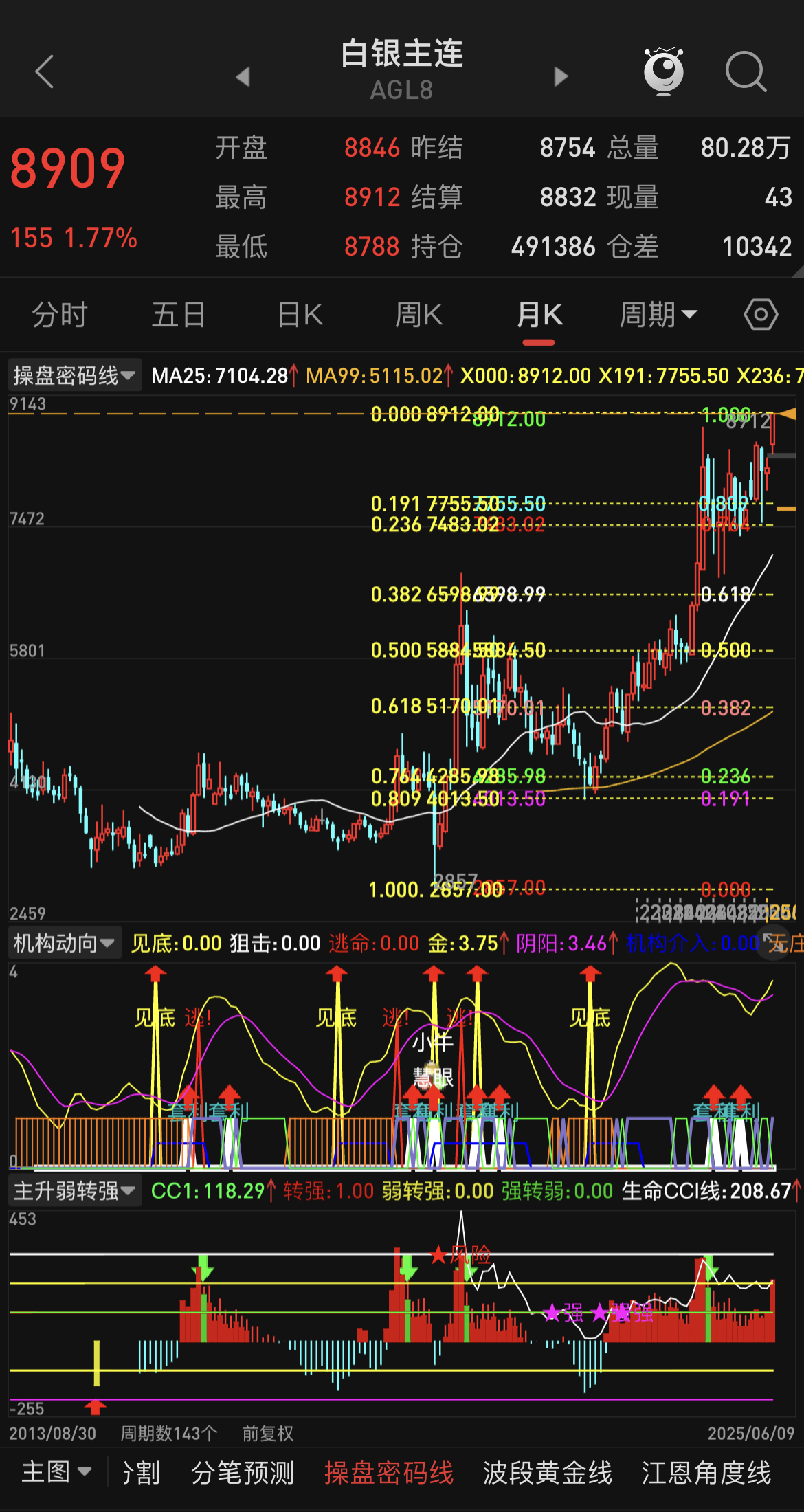Select the 五日 tab

click(179, 315)
